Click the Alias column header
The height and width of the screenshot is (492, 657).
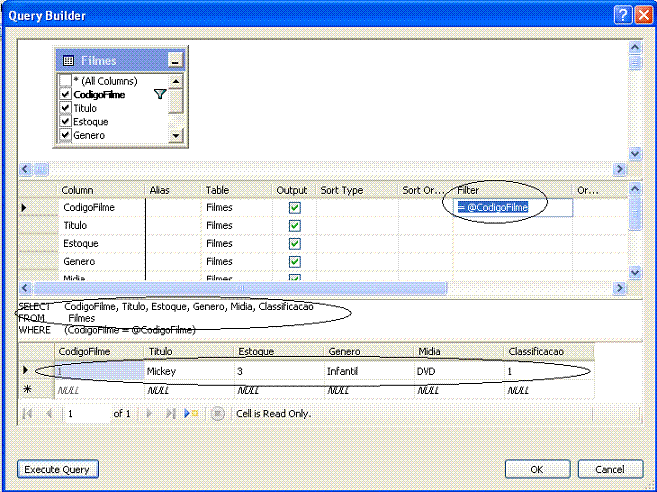click(173, 190)
